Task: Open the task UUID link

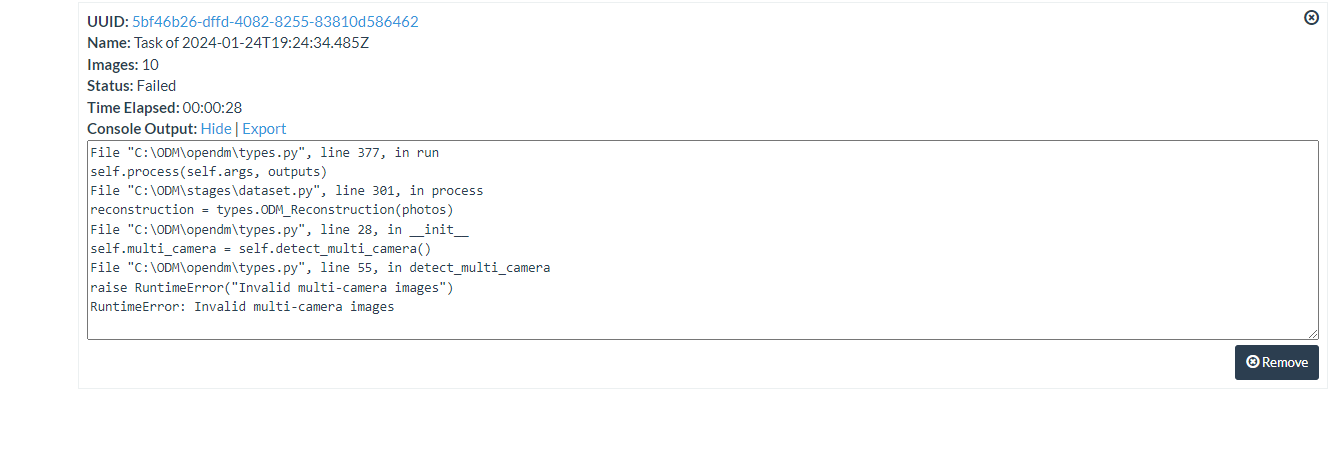Action: coord(275,21)
